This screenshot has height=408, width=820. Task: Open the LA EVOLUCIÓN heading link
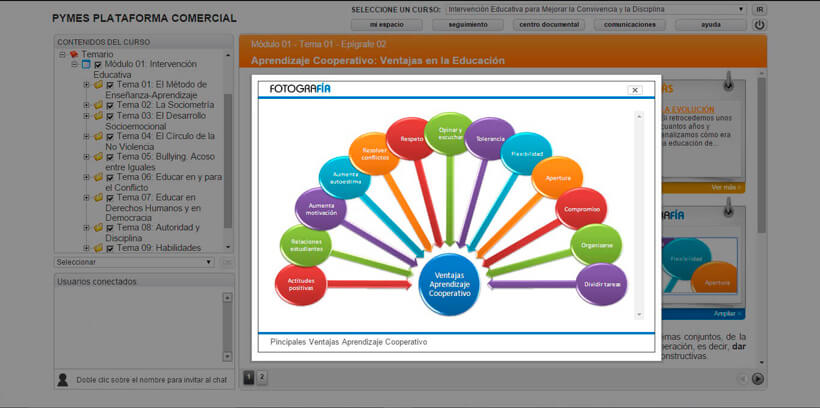pos(688,110)
